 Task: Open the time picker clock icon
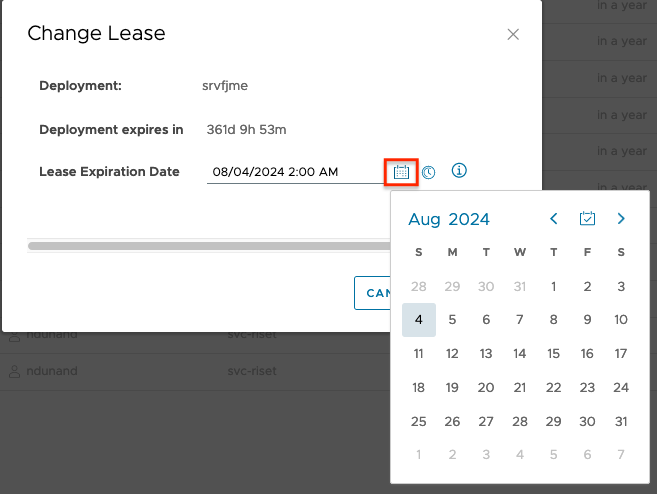coord(428,172)
